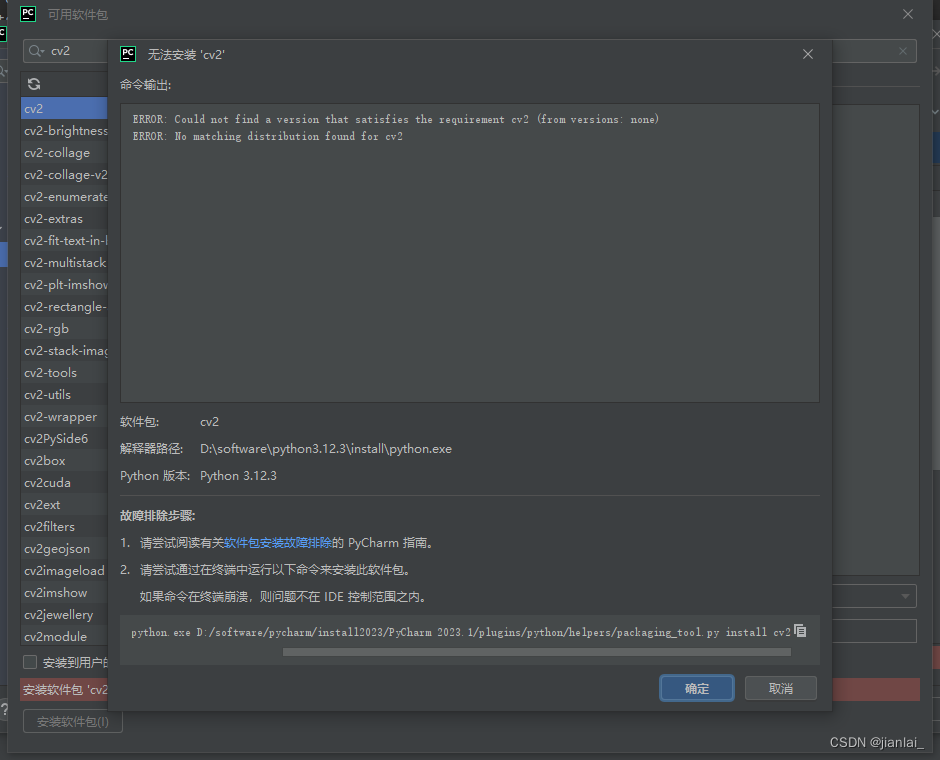Select cv2ext package row
940x760 pixels.
[x=64, y=505]
